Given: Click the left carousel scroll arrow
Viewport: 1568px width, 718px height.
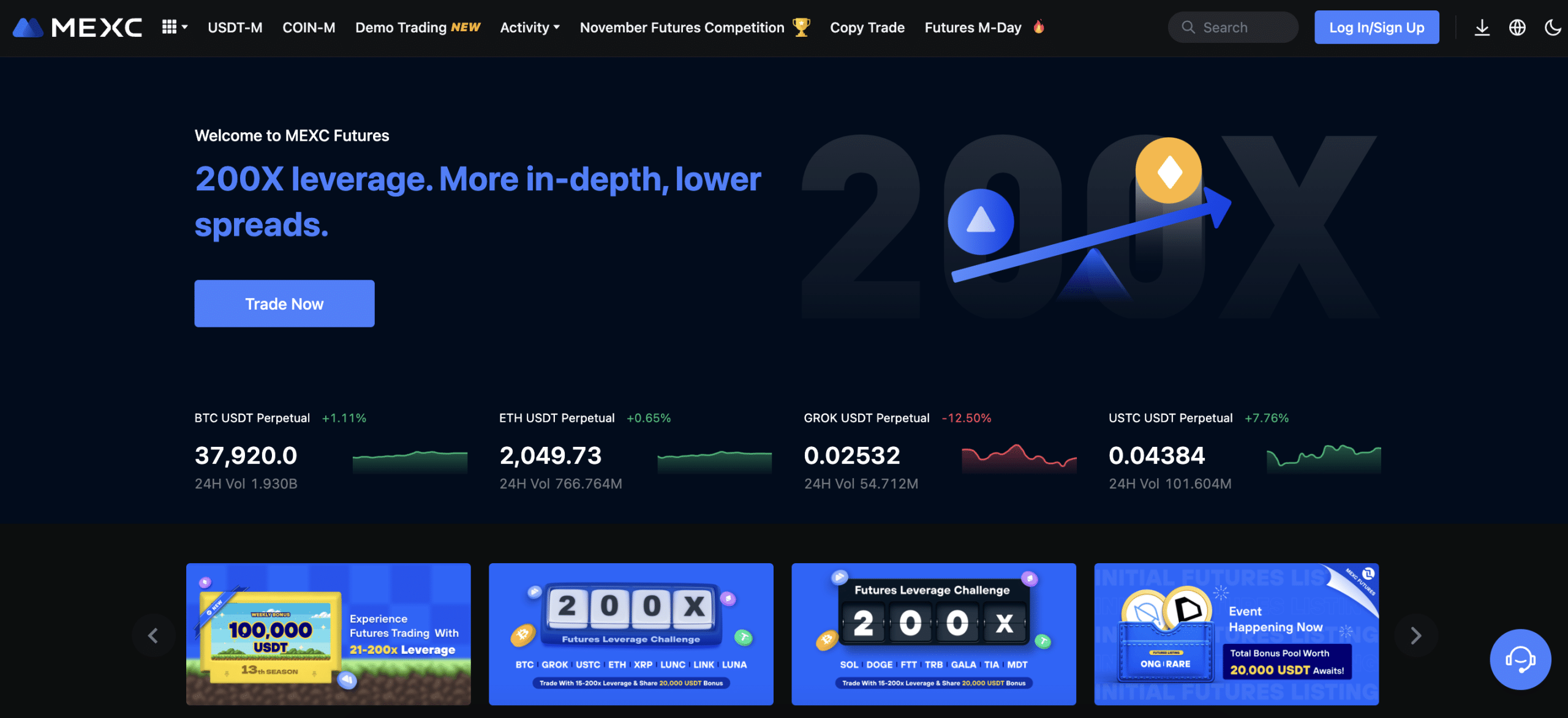Looking at the screenshot, I should pos(151,634).
